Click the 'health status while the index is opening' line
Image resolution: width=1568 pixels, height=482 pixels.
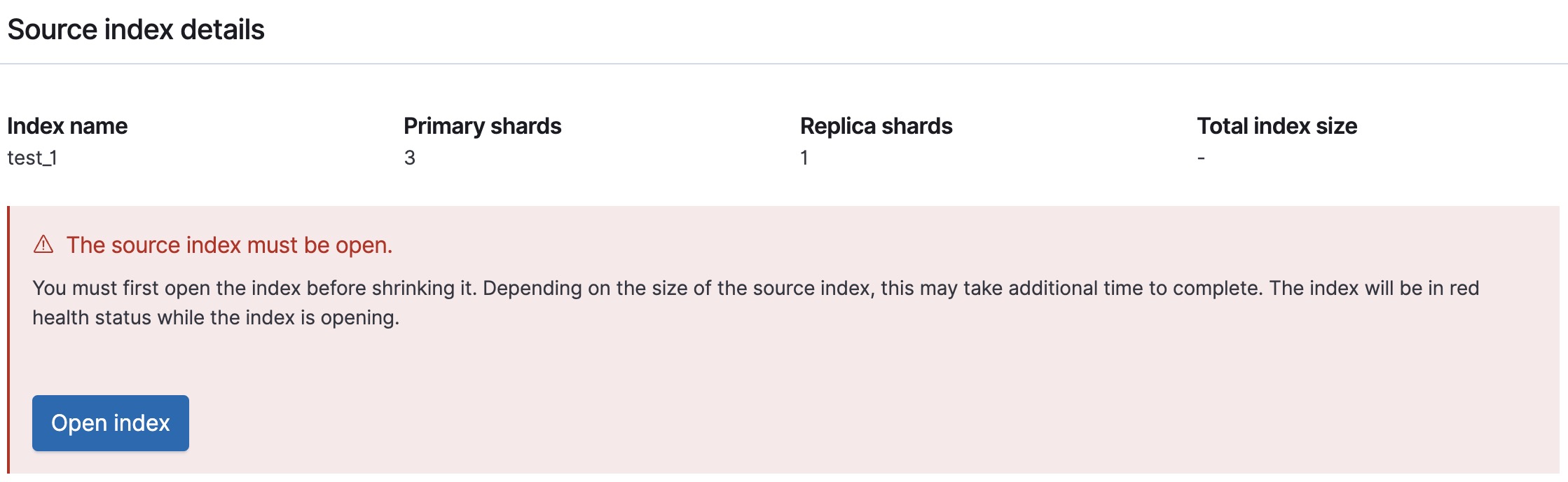(x=216, y=317)
